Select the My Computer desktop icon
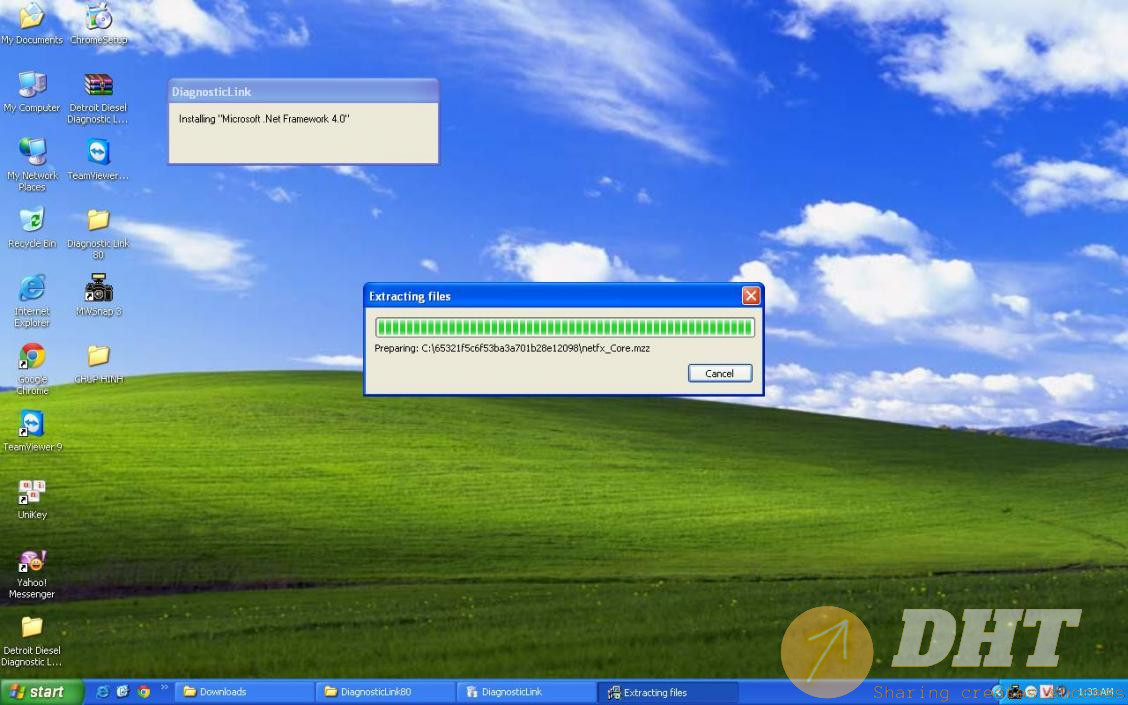Image resolution: width=1128 pixels, height=705 pixels. (32, 86)
